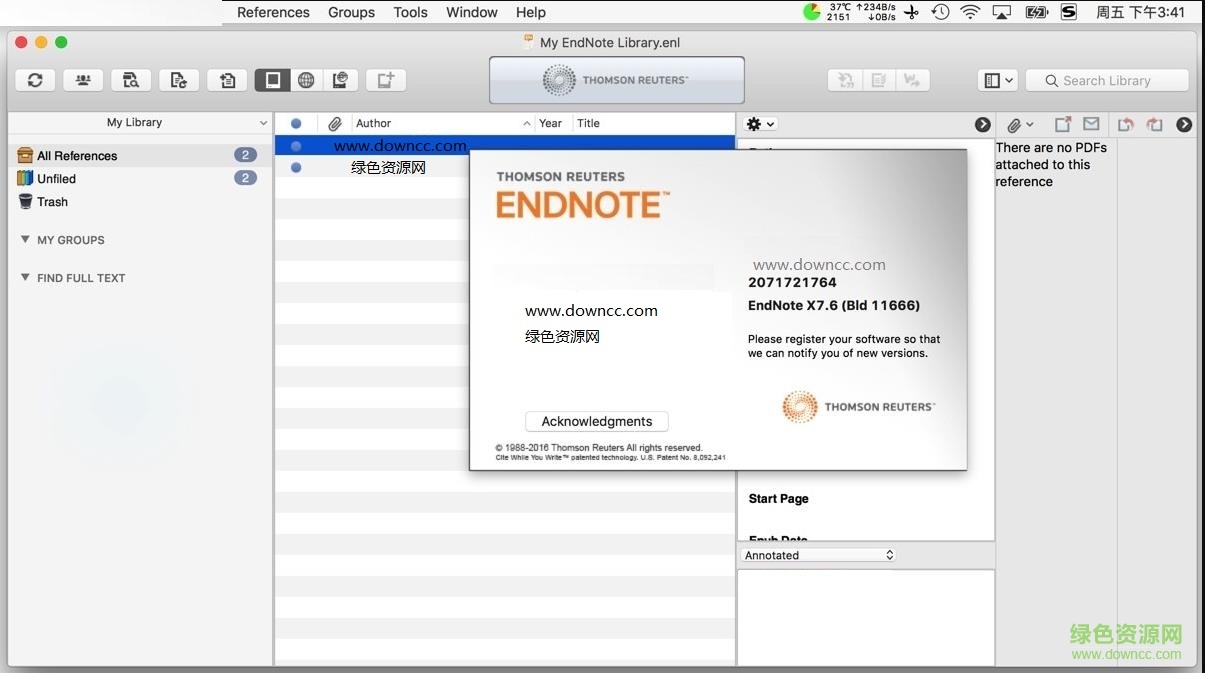Select All References in the sidebar
Image resolution: width=1205 pixels, height=673 pixels.
click(x=75, y=155)
